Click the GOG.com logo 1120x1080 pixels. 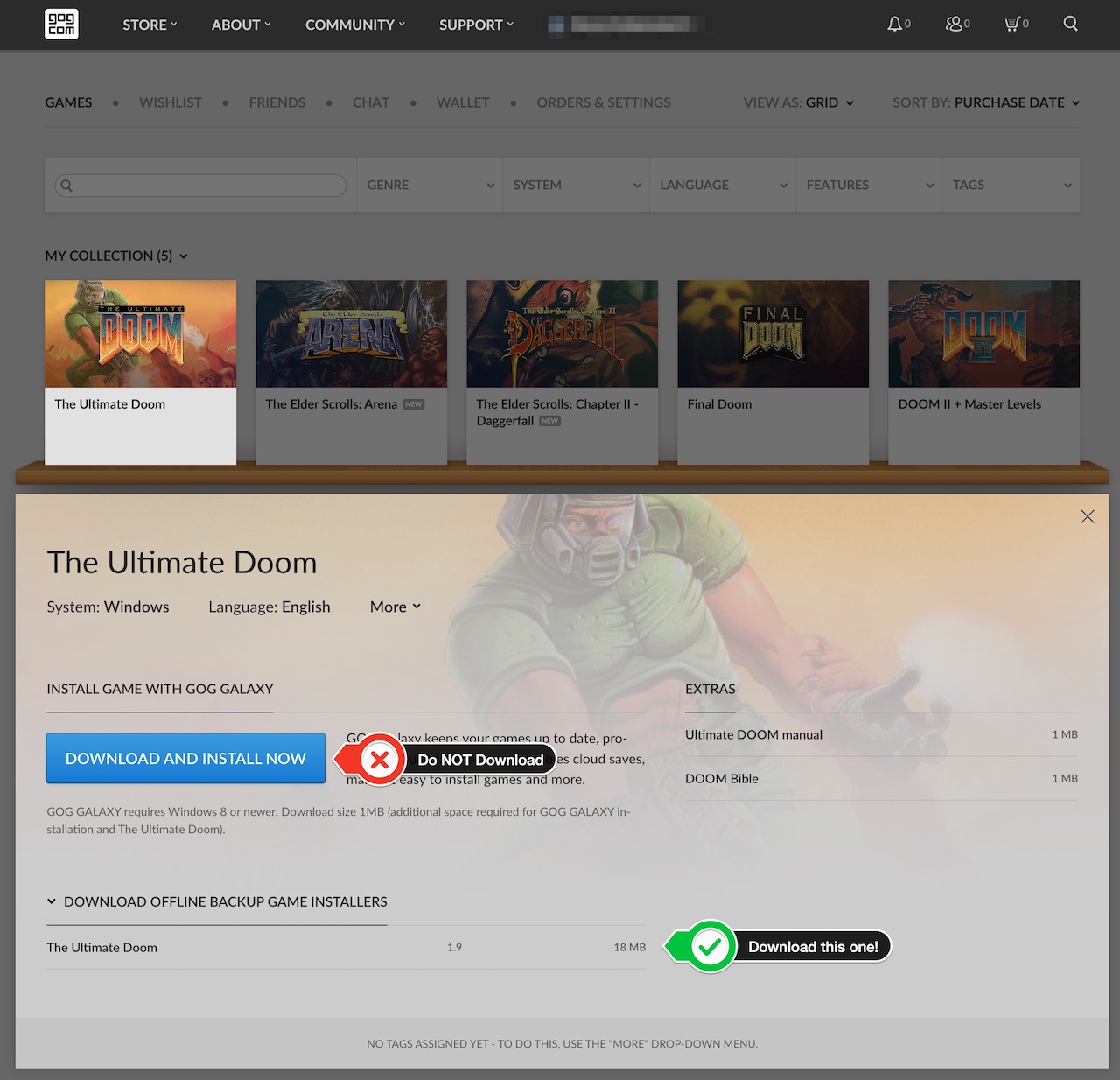click(61, 24)
